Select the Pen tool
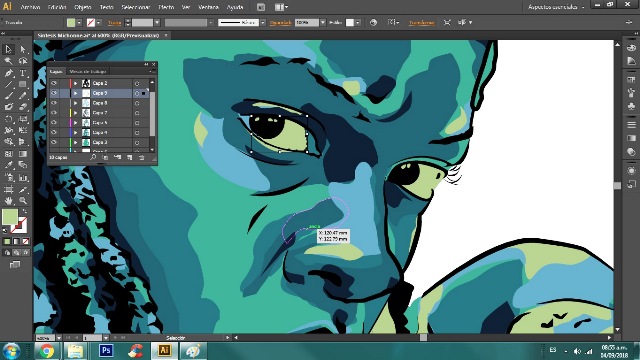The height and width of the screenshot is (360, 640). 8,73
